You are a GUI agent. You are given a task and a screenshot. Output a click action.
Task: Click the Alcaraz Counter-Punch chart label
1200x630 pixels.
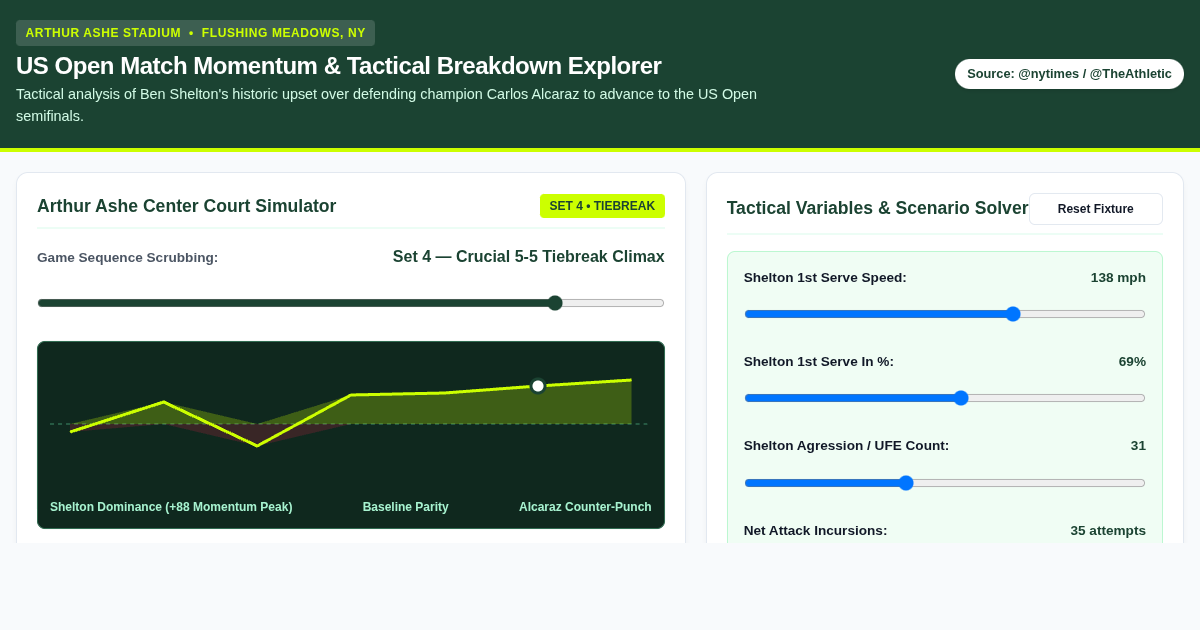point(585,507)
